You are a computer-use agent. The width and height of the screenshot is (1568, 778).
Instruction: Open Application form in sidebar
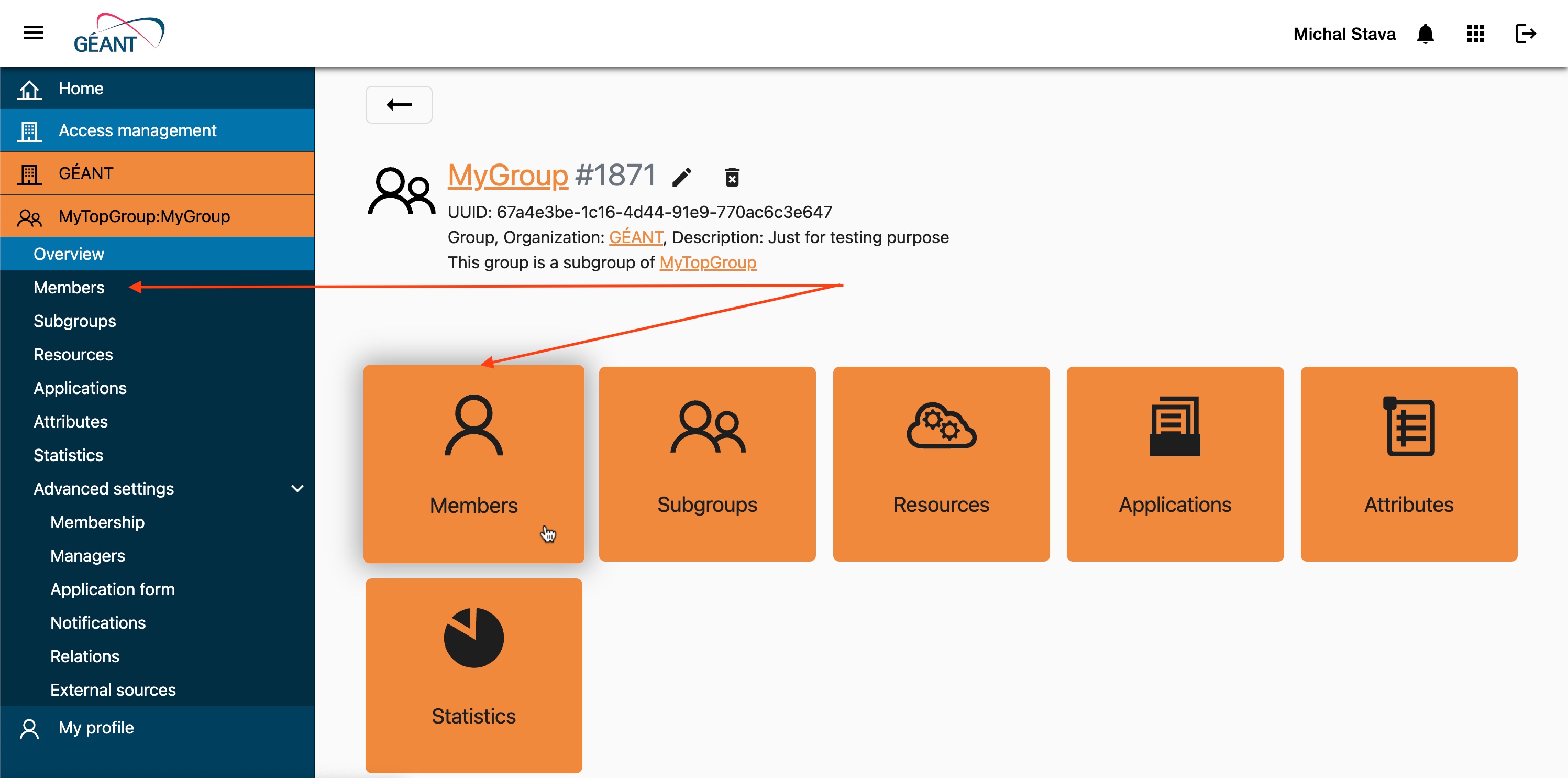[158, 589]
